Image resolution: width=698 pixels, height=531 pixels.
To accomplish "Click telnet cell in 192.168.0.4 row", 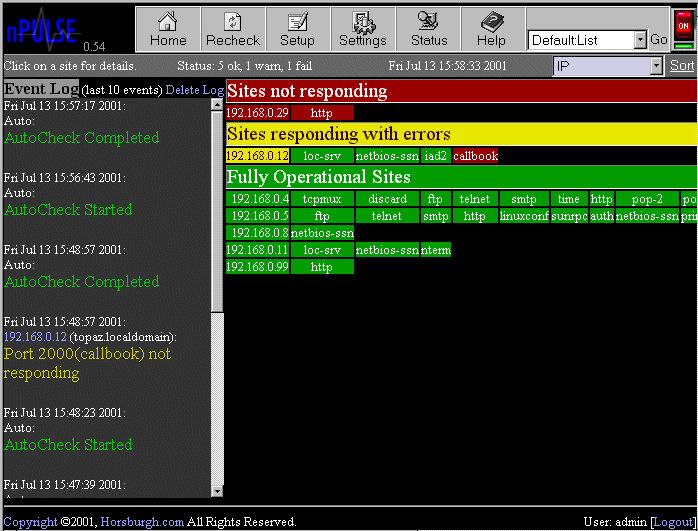I will pyautogui.click(x=475, y=199).
